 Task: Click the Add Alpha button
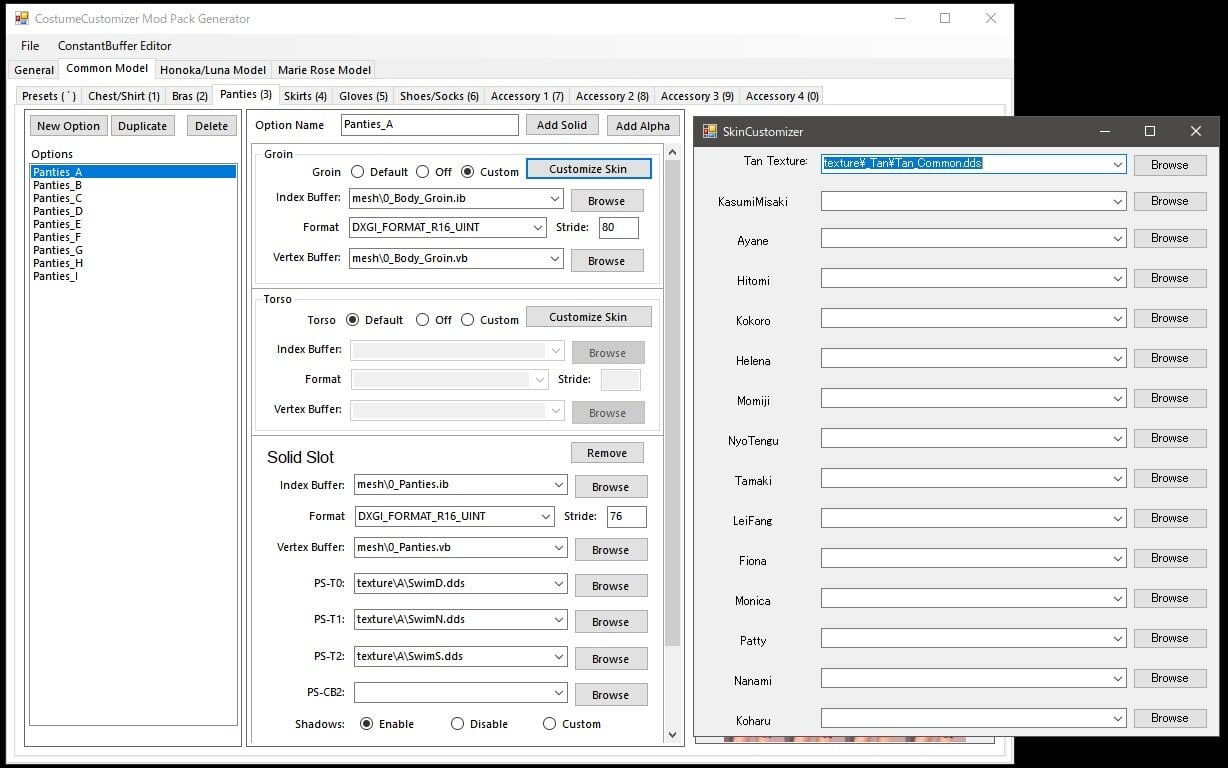[642, 125]
